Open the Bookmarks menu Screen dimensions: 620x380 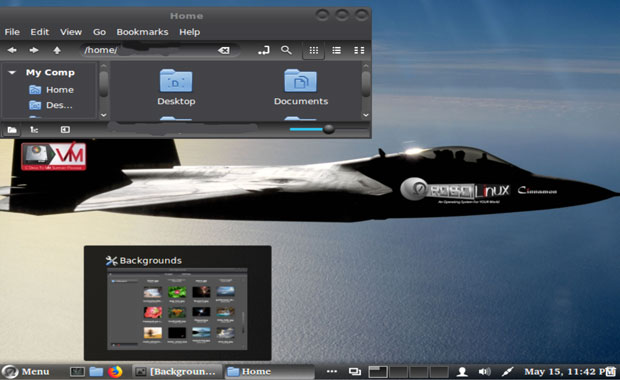pyautogui.click(x=142, y=32)
